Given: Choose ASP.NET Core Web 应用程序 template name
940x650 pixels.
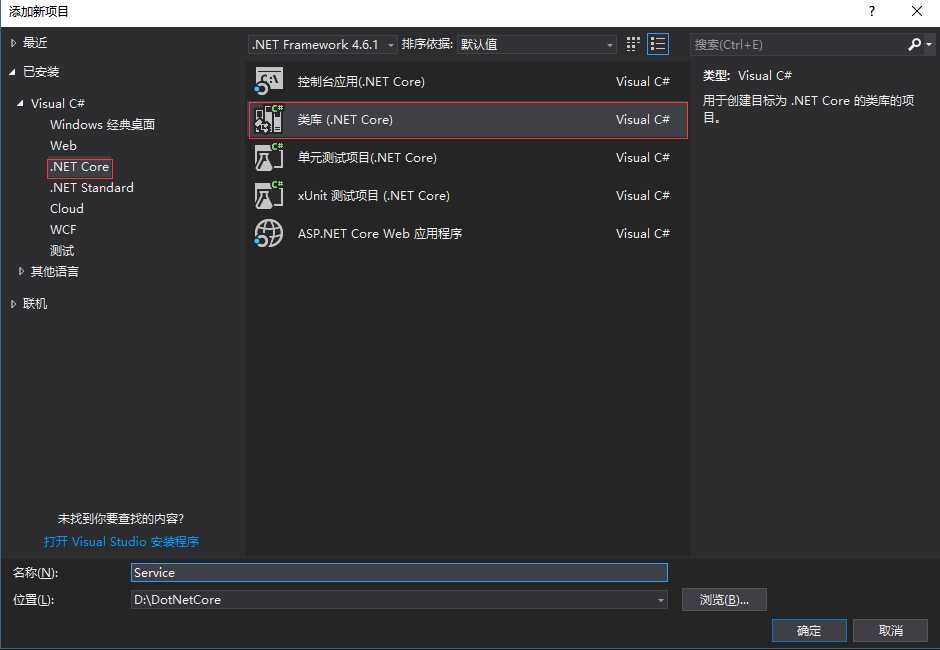Looking at the screenshot, I should [x=379, y=233].
